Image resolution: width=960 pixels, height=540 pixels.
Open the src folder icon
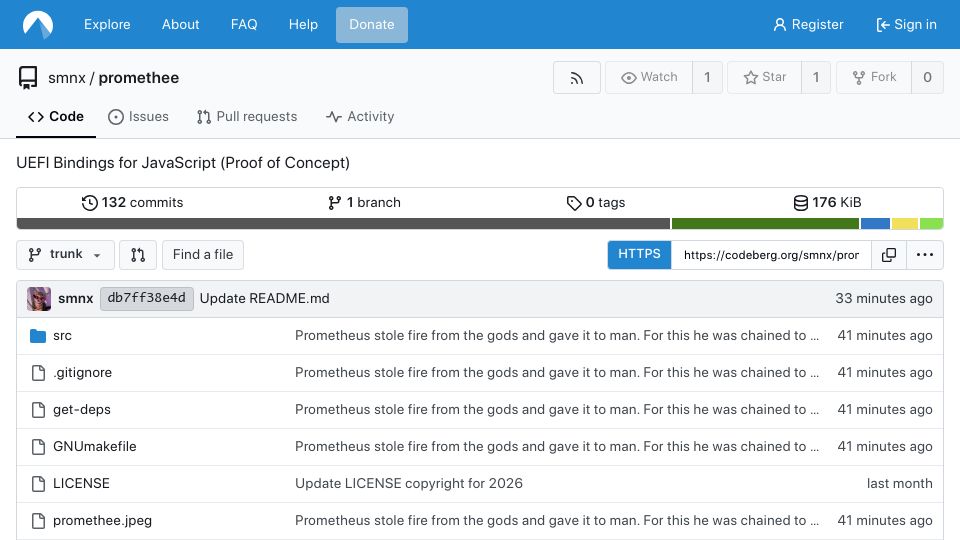[38, 336]
